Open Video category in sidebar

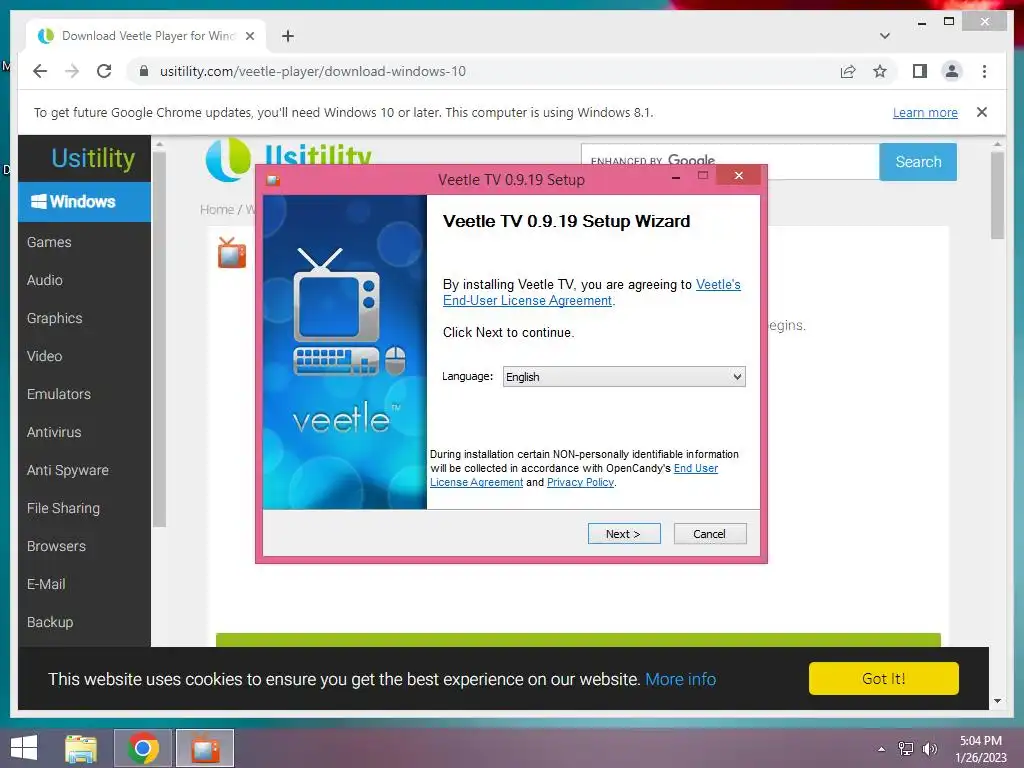[x=44, y=356]
